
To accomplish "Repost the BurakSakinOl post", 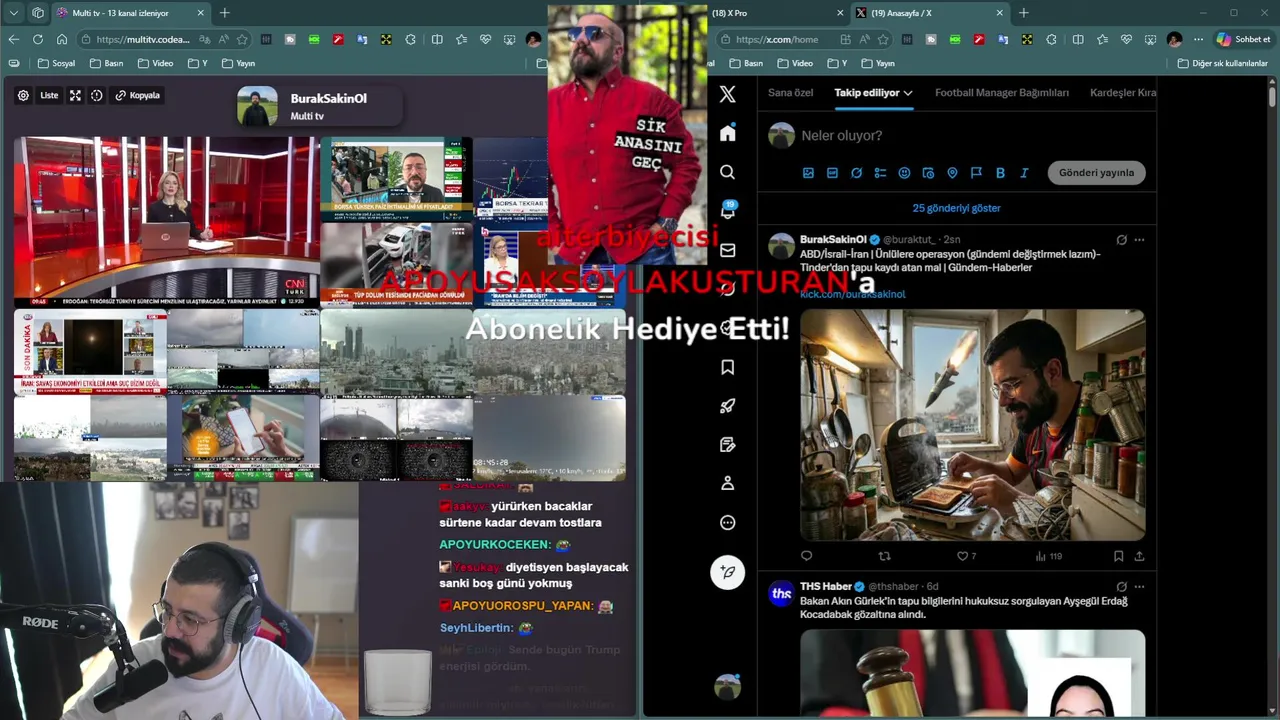I will pyautogui.click(x=884, y=556).
